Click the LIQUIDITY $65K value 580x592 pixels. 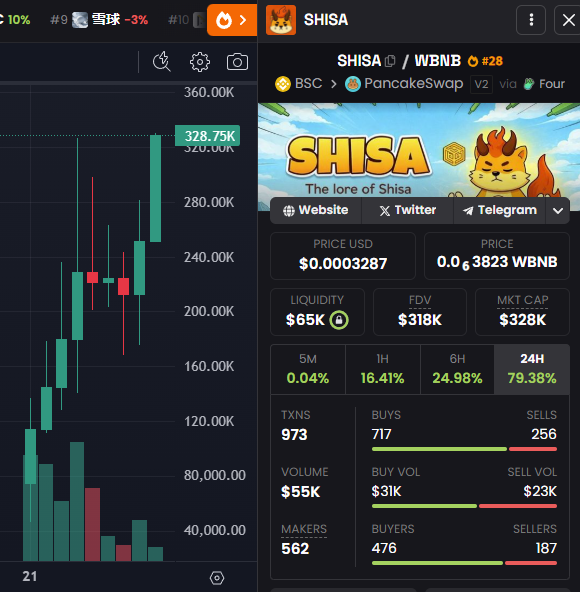[x=305, y=320]
